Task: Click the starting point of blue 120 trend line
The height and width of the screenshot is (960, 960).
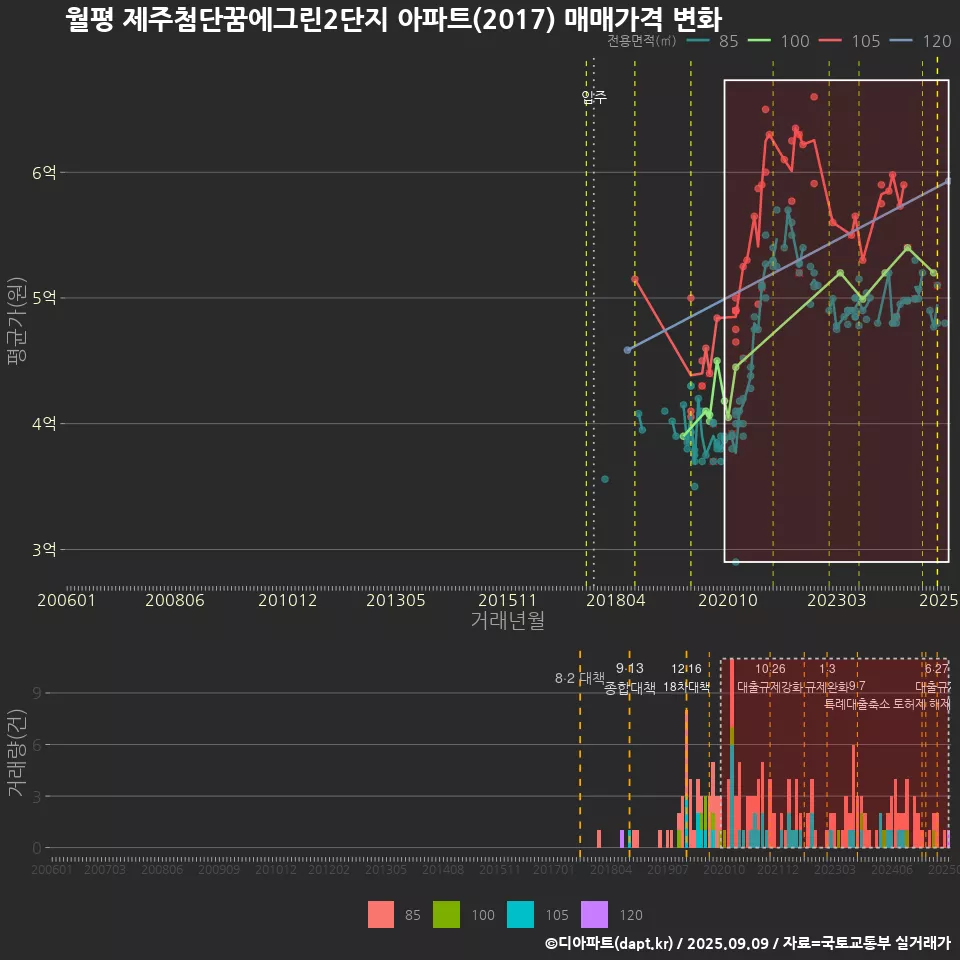Action: click(627, 350)
